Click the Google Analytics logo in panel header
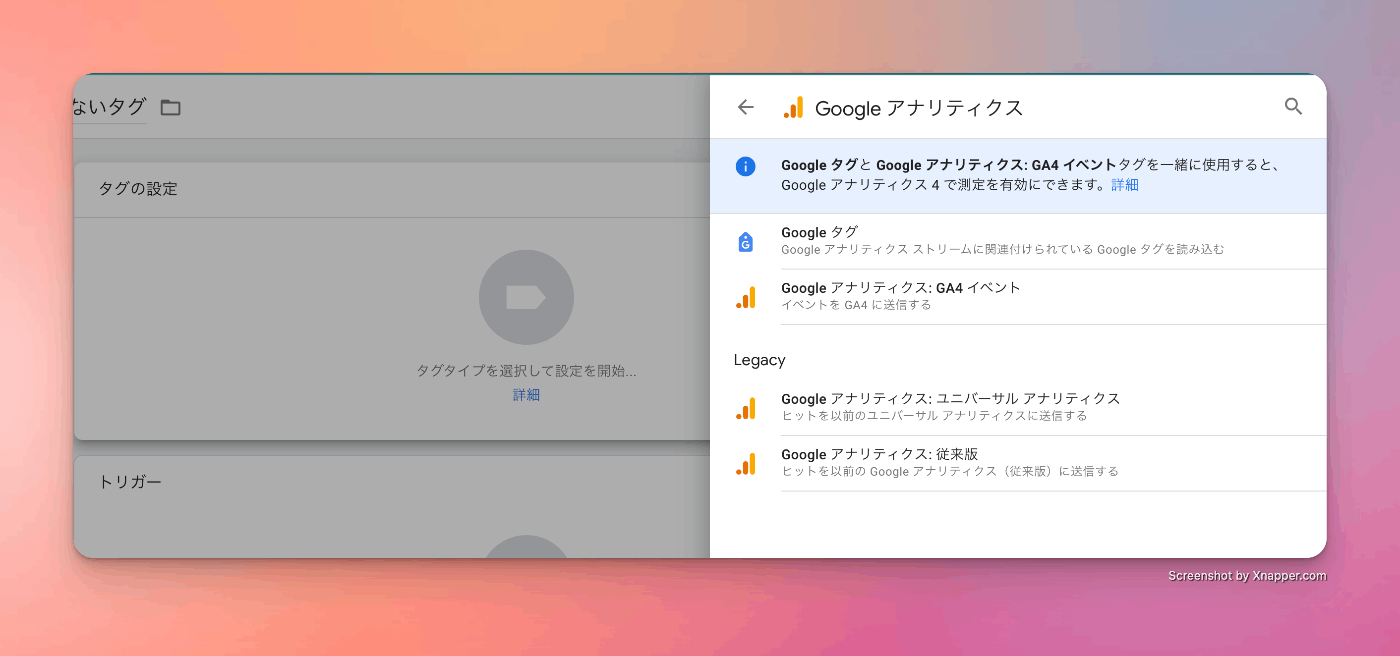Viewport: 1400px width, 656px height. click(793, 108)
